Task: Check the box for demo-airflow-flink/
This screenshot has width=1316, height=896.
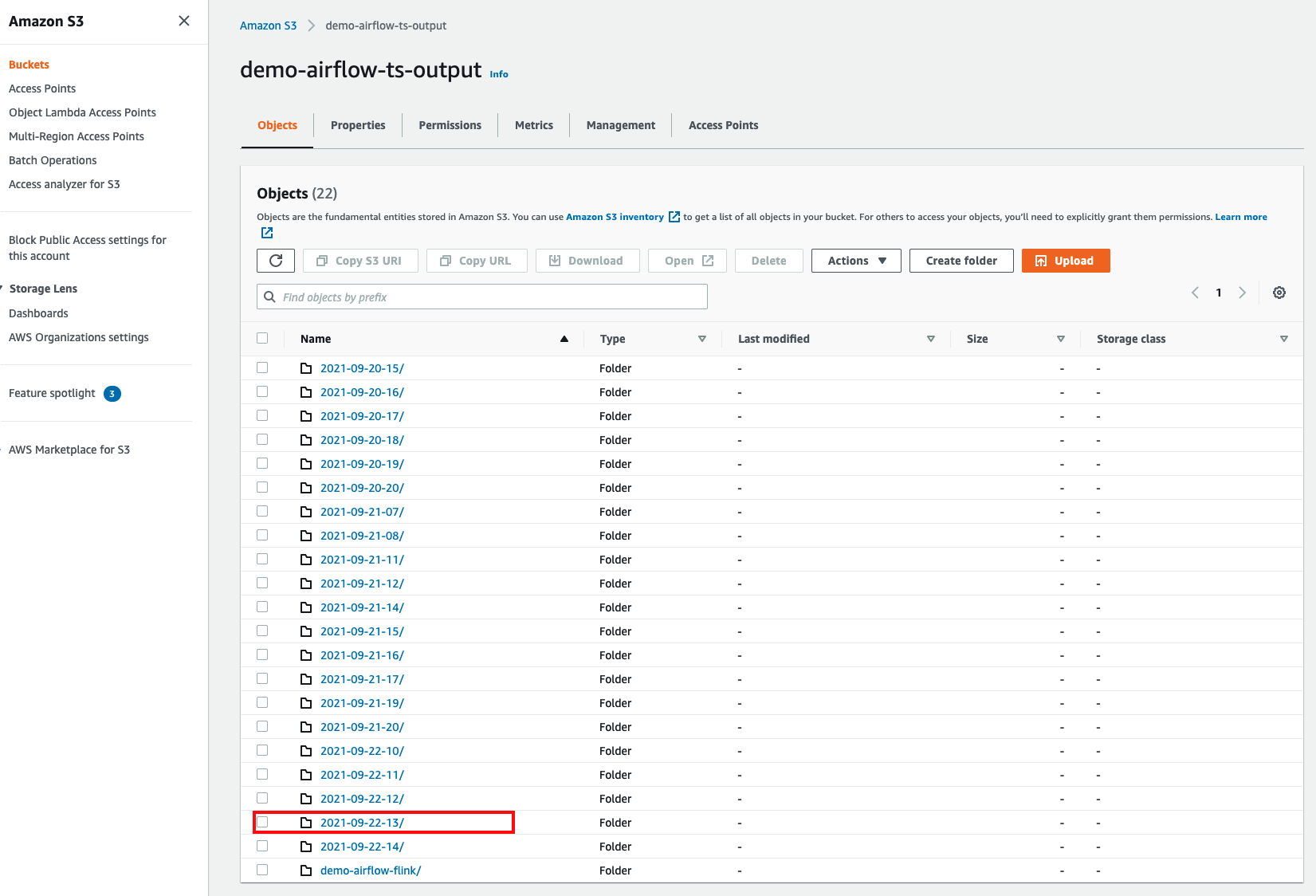Action: pos(262,870)
